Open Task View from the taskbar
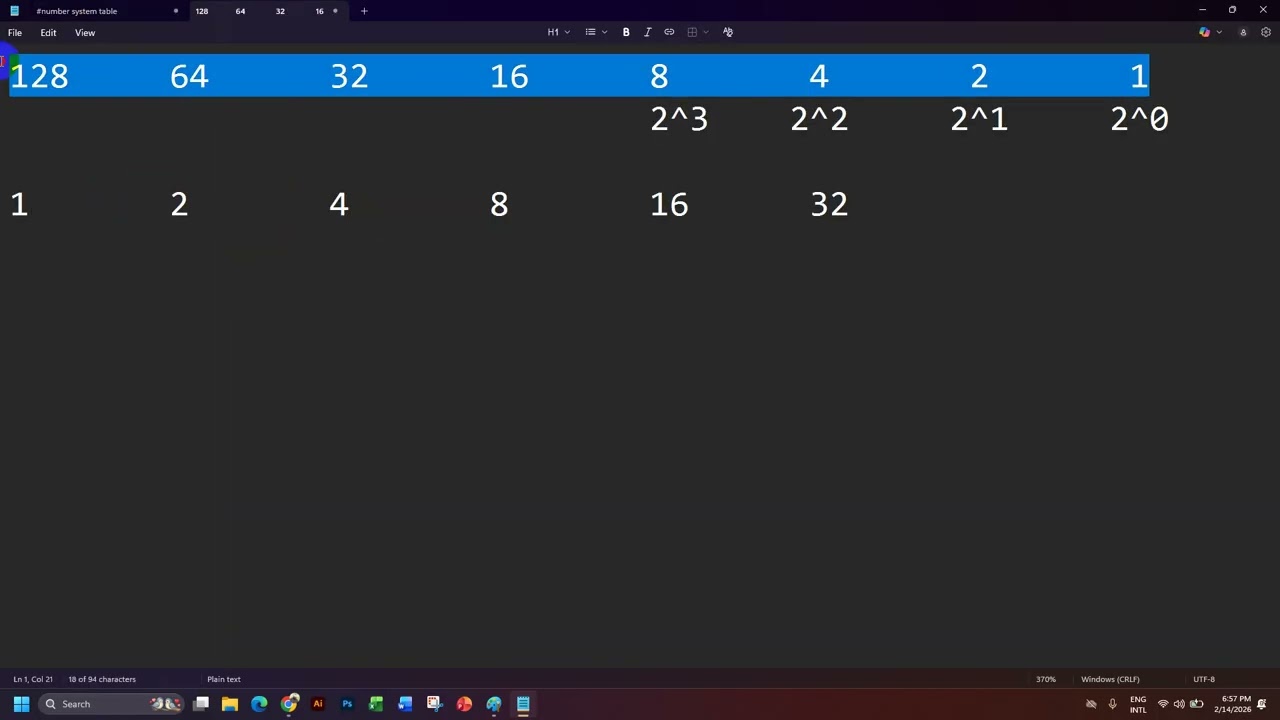Image resolution: width=1280 pixels, height=720 pixels. point(201,704)
